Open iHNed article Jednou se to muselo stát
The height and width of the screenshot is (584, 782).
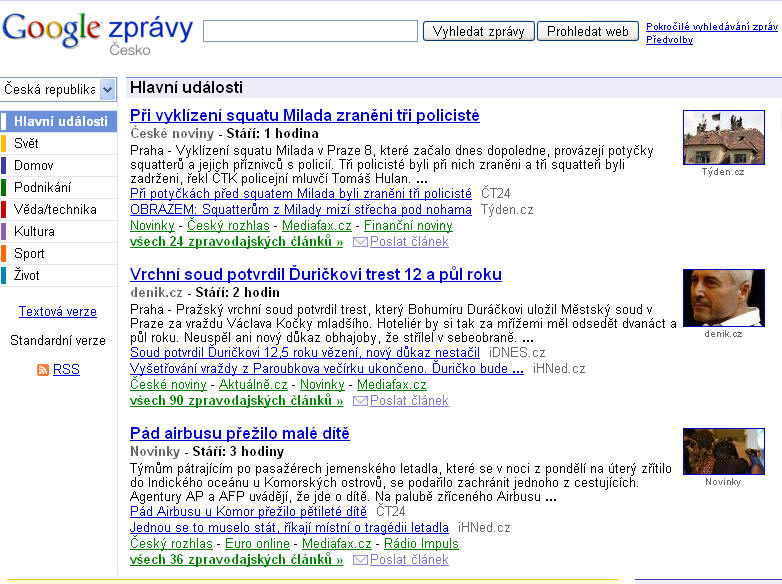(289, 528)
